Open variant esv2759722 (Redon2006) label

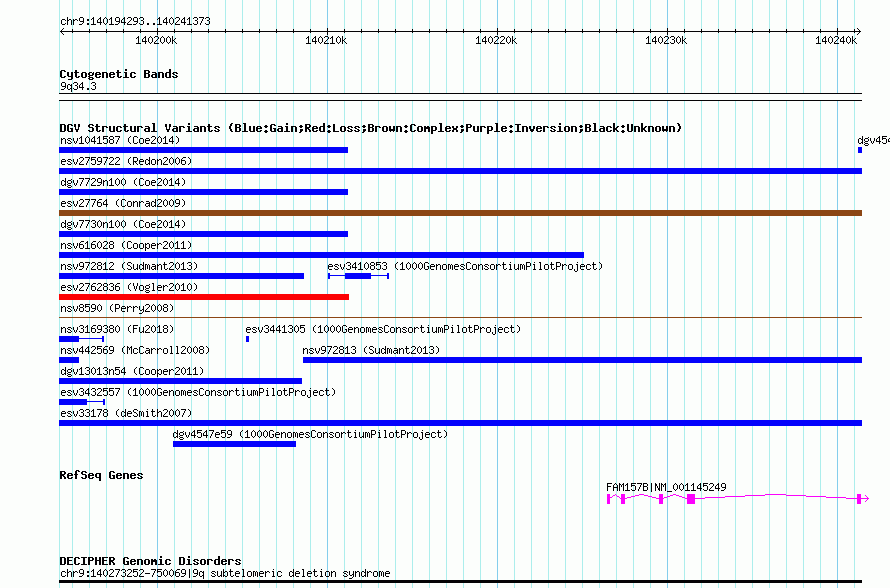coord(126,161)
